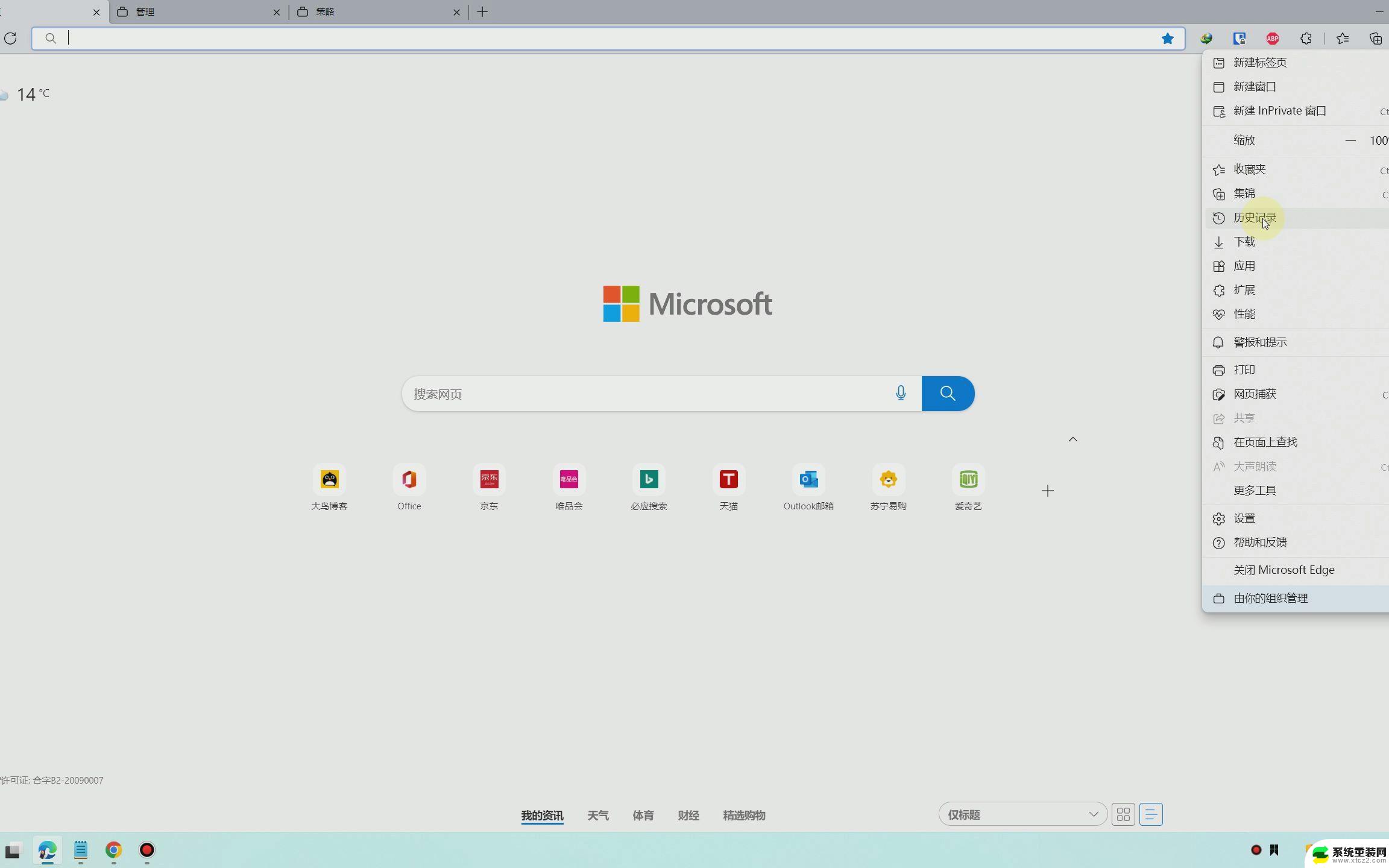This screenshot has height=868, width=1389.
Task: Open the ABP ad blocker extension
Action: 1273,39
